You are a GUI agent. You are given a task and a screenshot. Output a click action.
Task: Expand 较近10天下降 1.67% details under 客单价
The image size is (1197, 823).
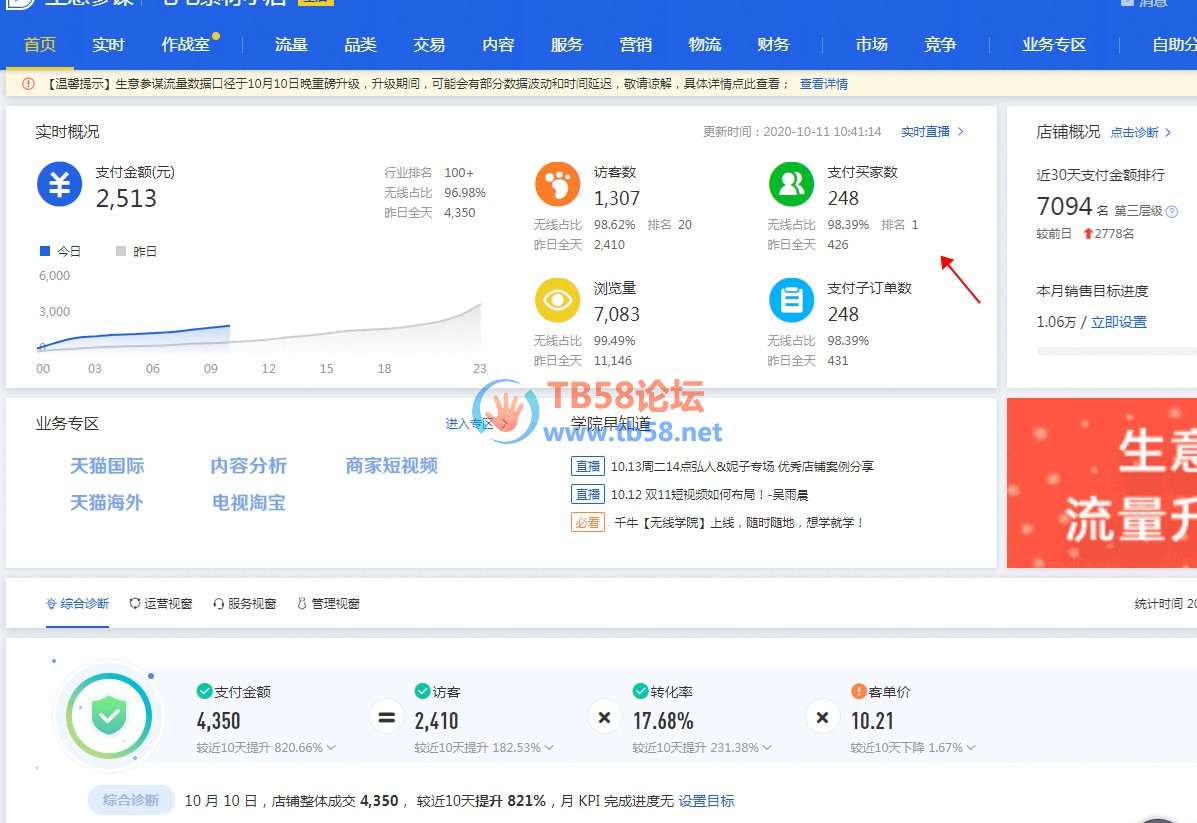click(913, 747)
